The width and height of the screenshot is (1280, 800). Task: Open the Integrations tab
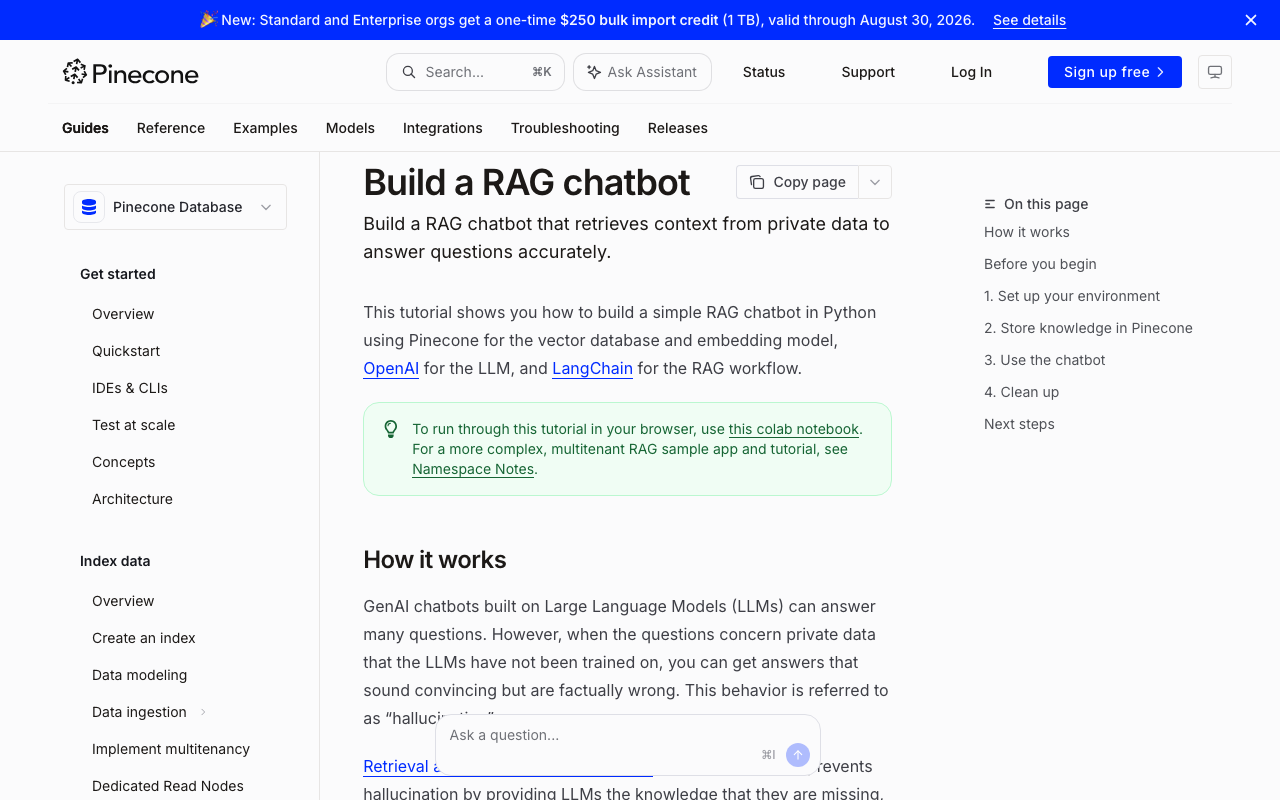pyautogui.click(x=443, y=128)
